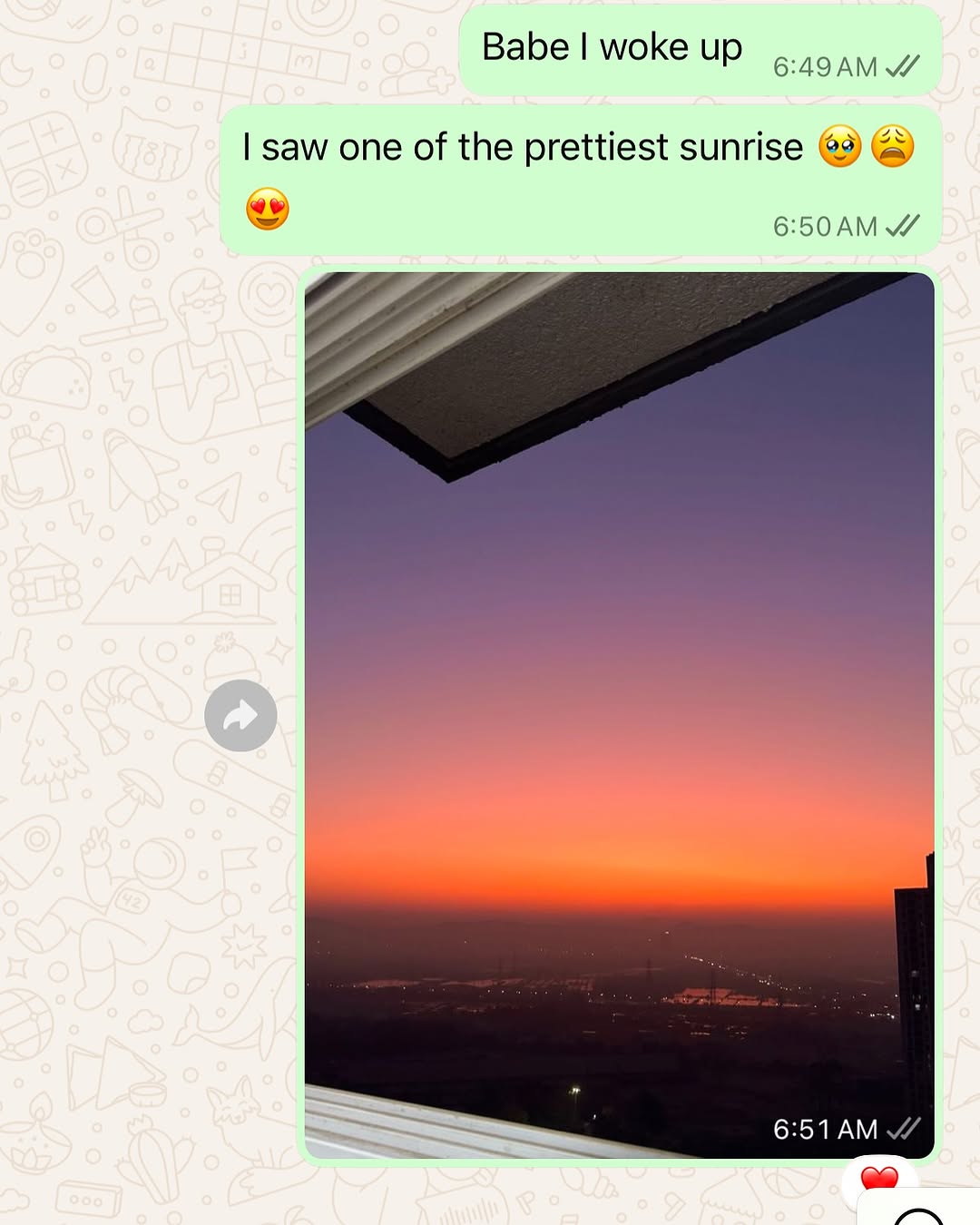Select the heart-eyes emoji in the message
Screen dimensions: 980x1225
(268, 210)
